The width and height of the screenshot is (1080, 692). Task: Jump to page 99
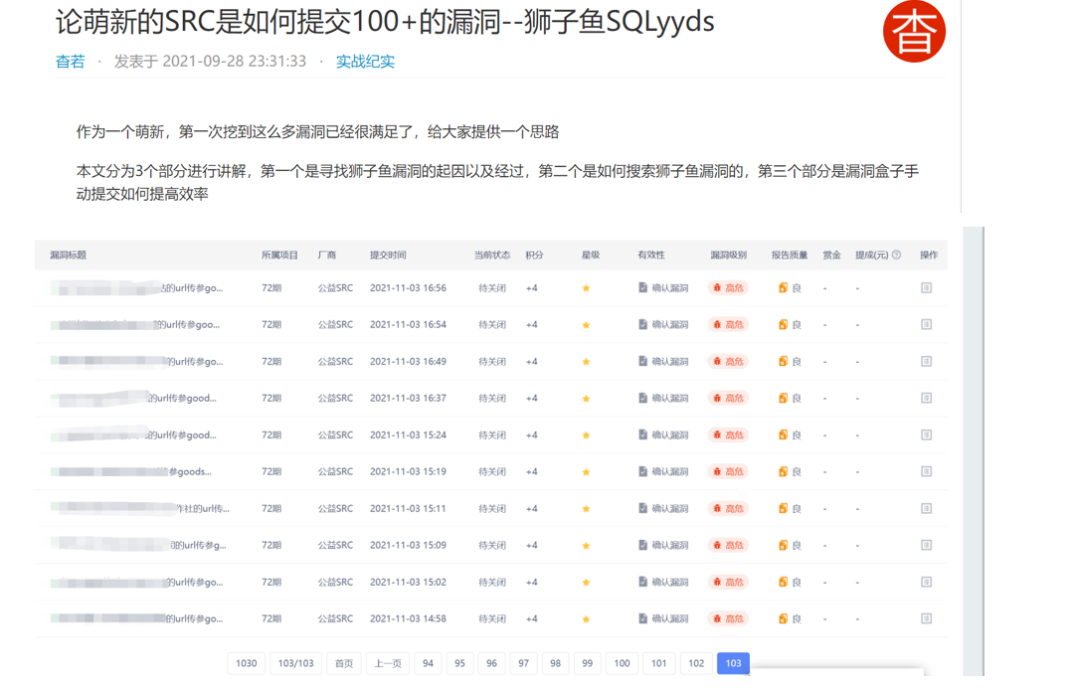[x=587, y=663]
